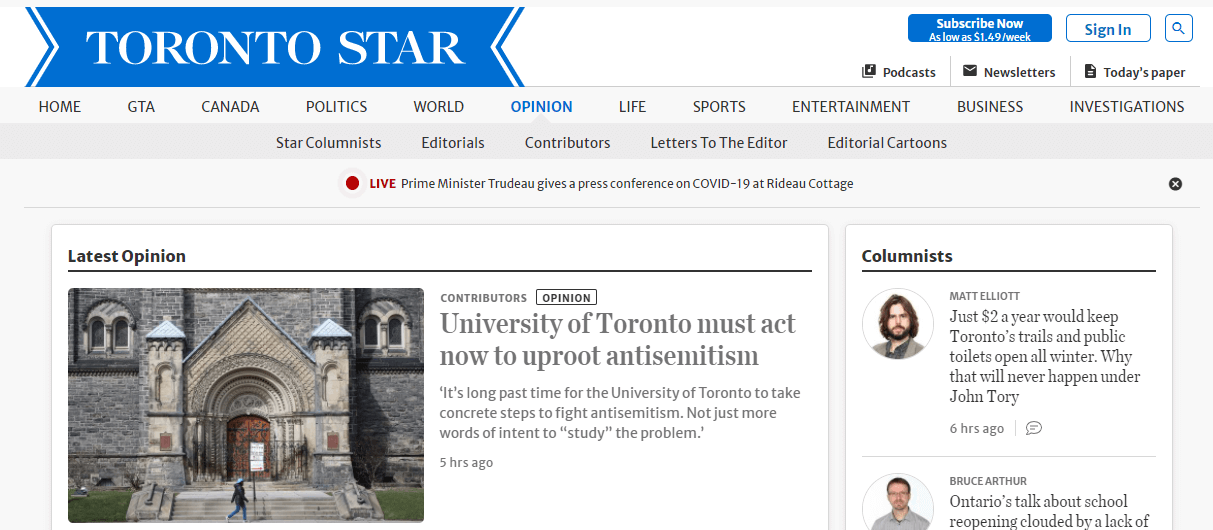
Task: Open comments bubble on Matt Elliott column
Action: 1034,428
